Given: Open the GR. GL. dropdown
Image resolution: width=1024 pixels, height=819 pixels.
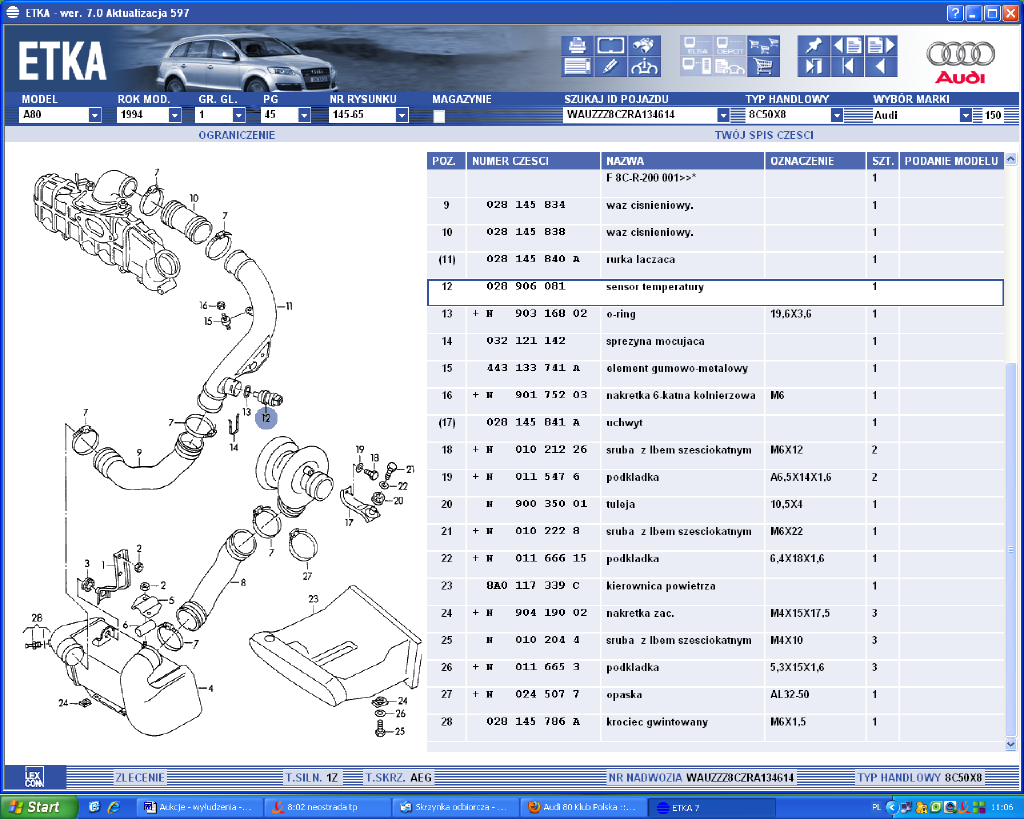Looking at the screenshot, I should [239, 115].
